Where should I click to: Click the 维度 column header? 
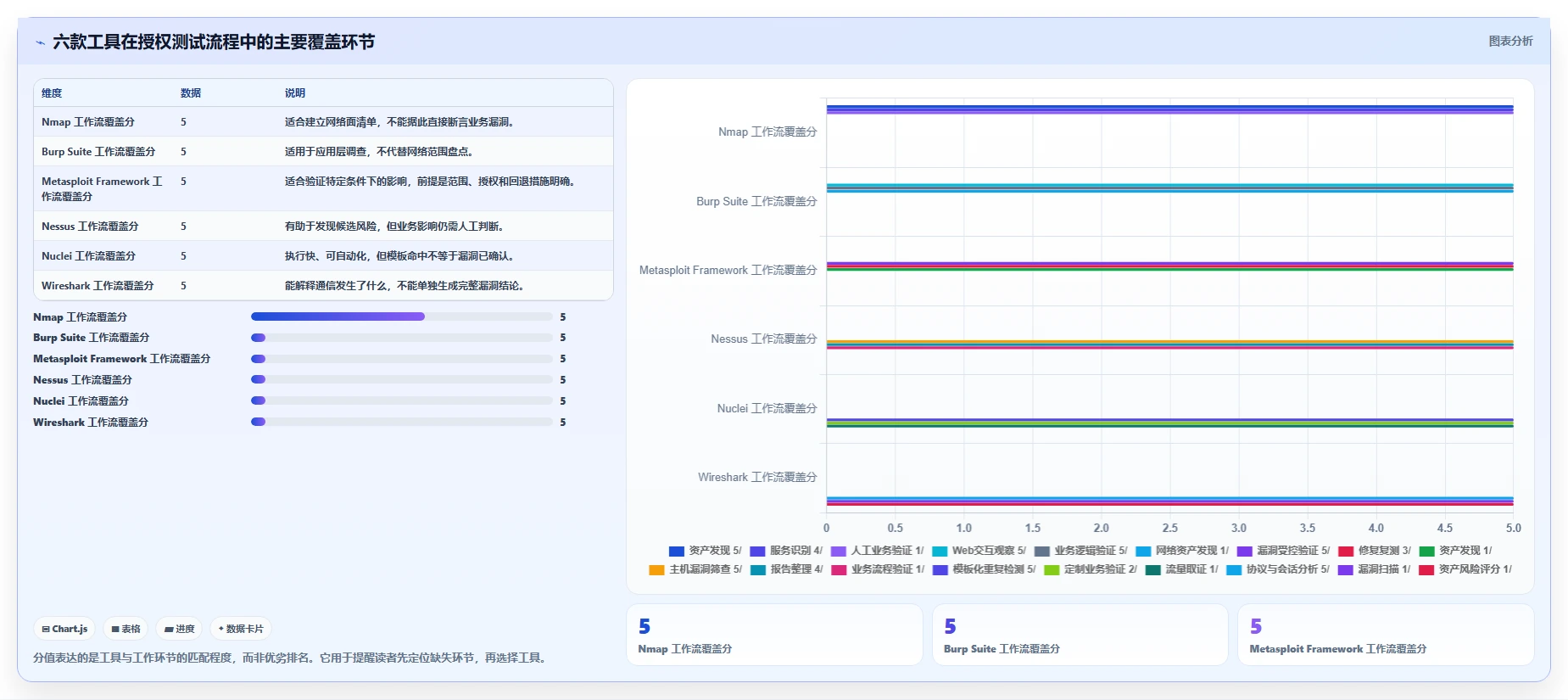tap(52, 93)
